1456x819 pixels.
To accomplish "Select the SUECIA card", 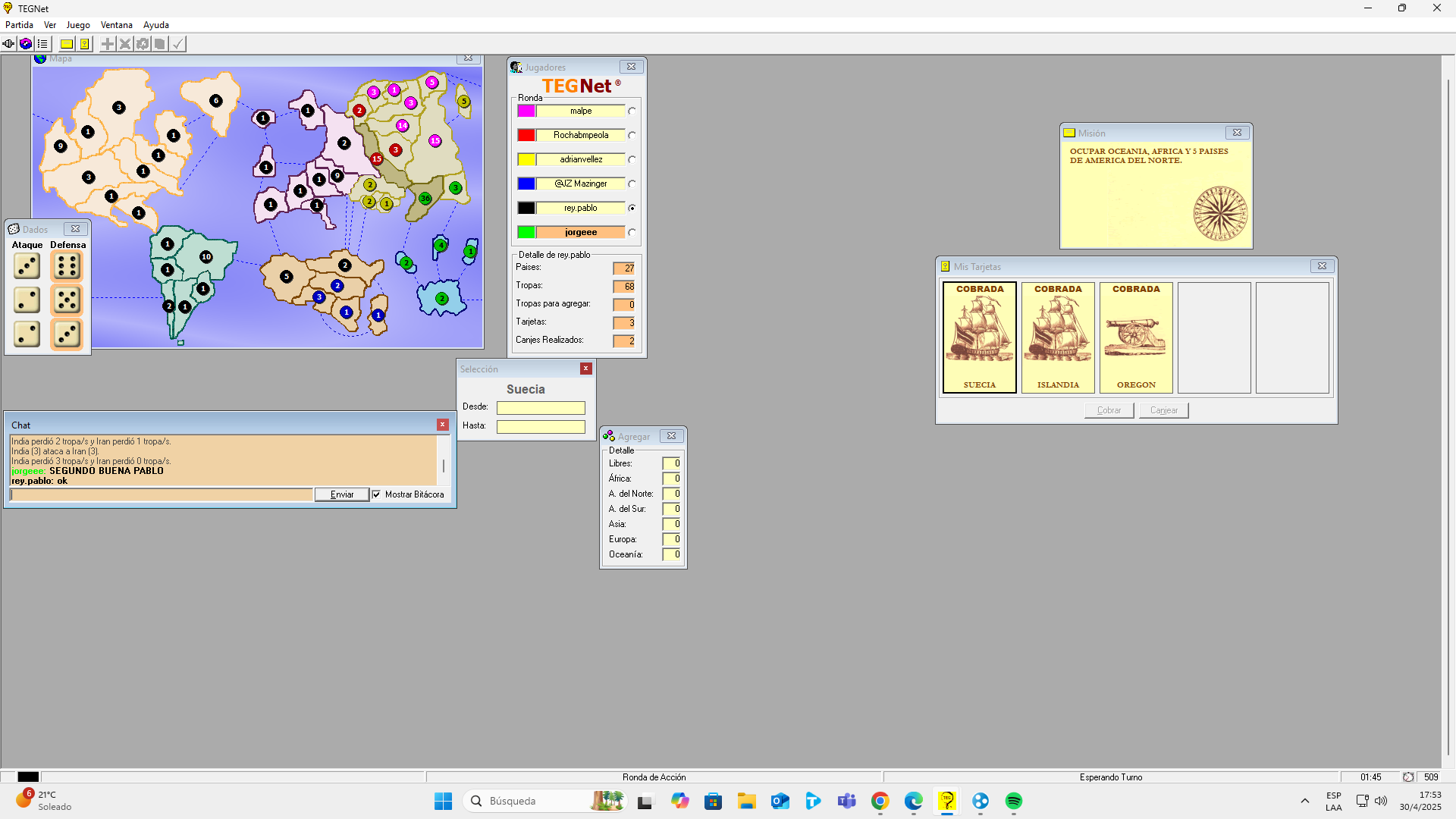I will (980, 337).
